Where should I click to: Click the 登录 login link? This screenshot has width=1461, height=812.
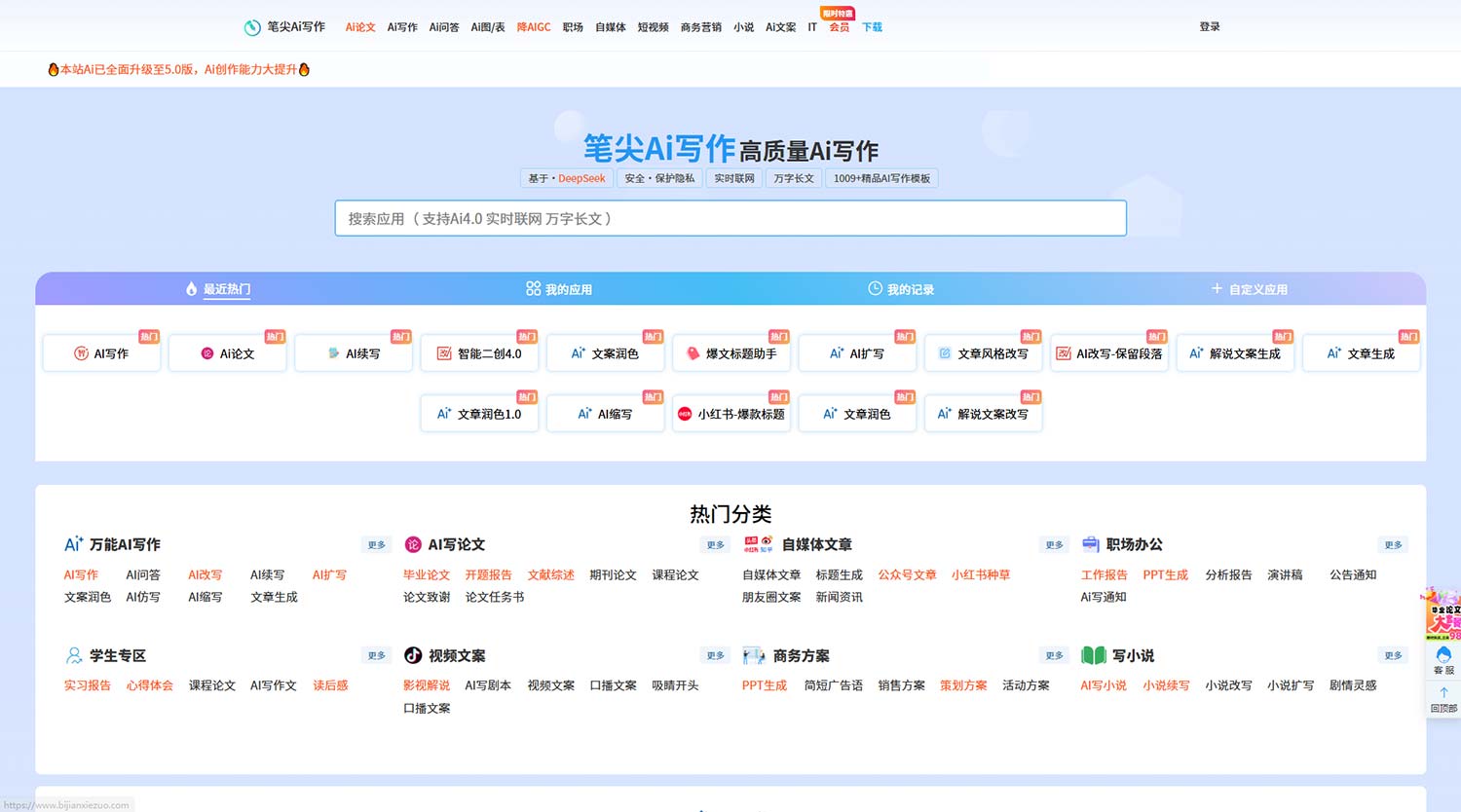click(x=1210, y=27)
